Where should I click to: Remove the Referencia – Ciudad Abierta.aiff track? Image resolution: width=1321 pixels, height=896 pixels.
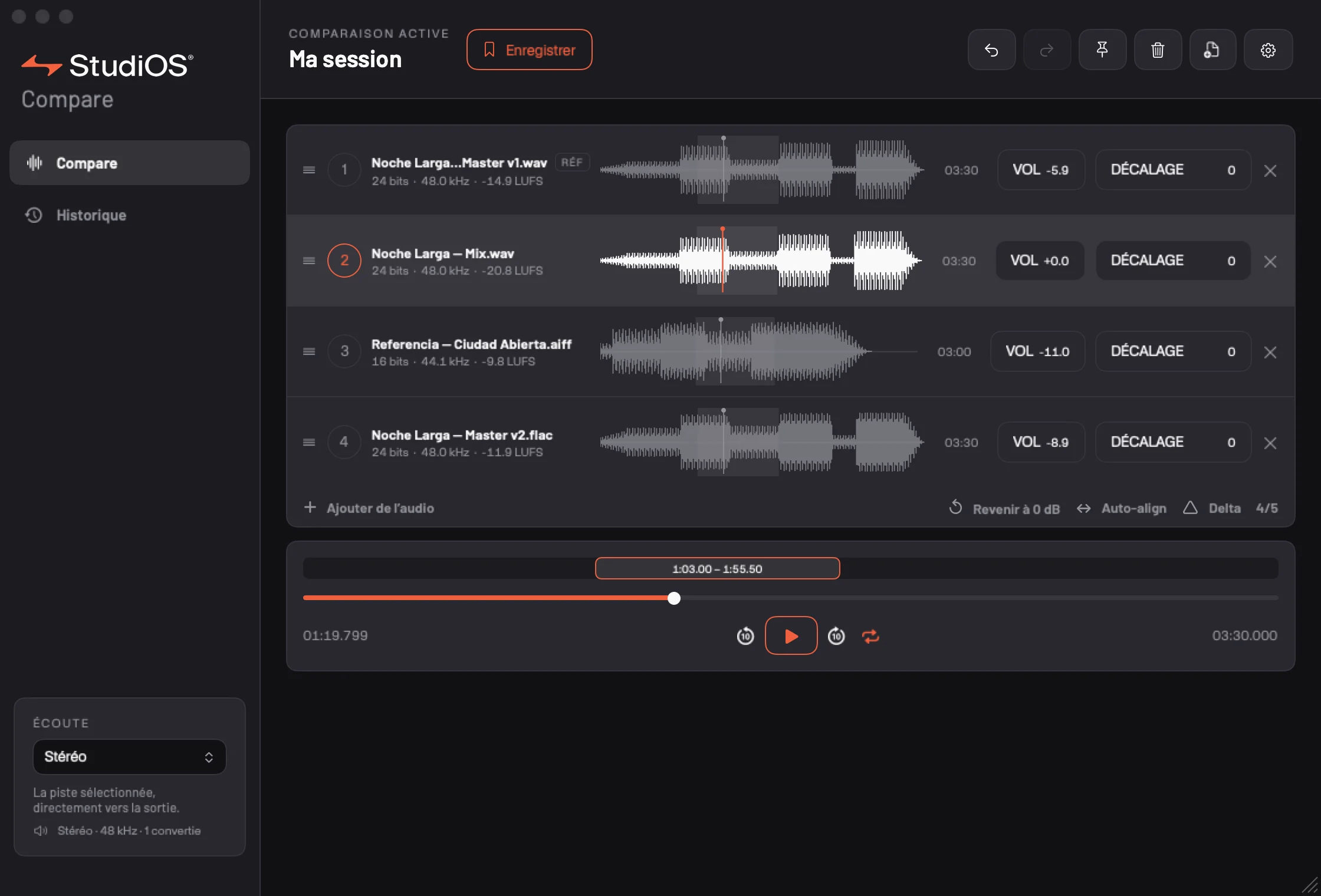coord(1270,352)
